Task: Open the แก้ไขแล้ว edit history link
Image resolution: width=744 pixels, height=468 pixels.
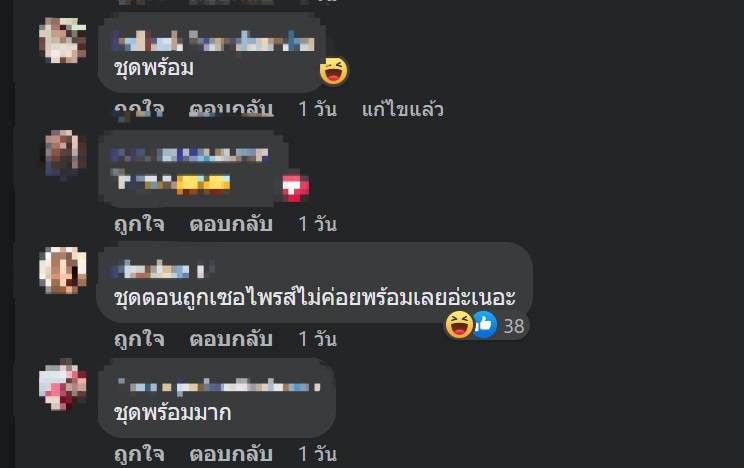Action: click(x=402, y=109)
